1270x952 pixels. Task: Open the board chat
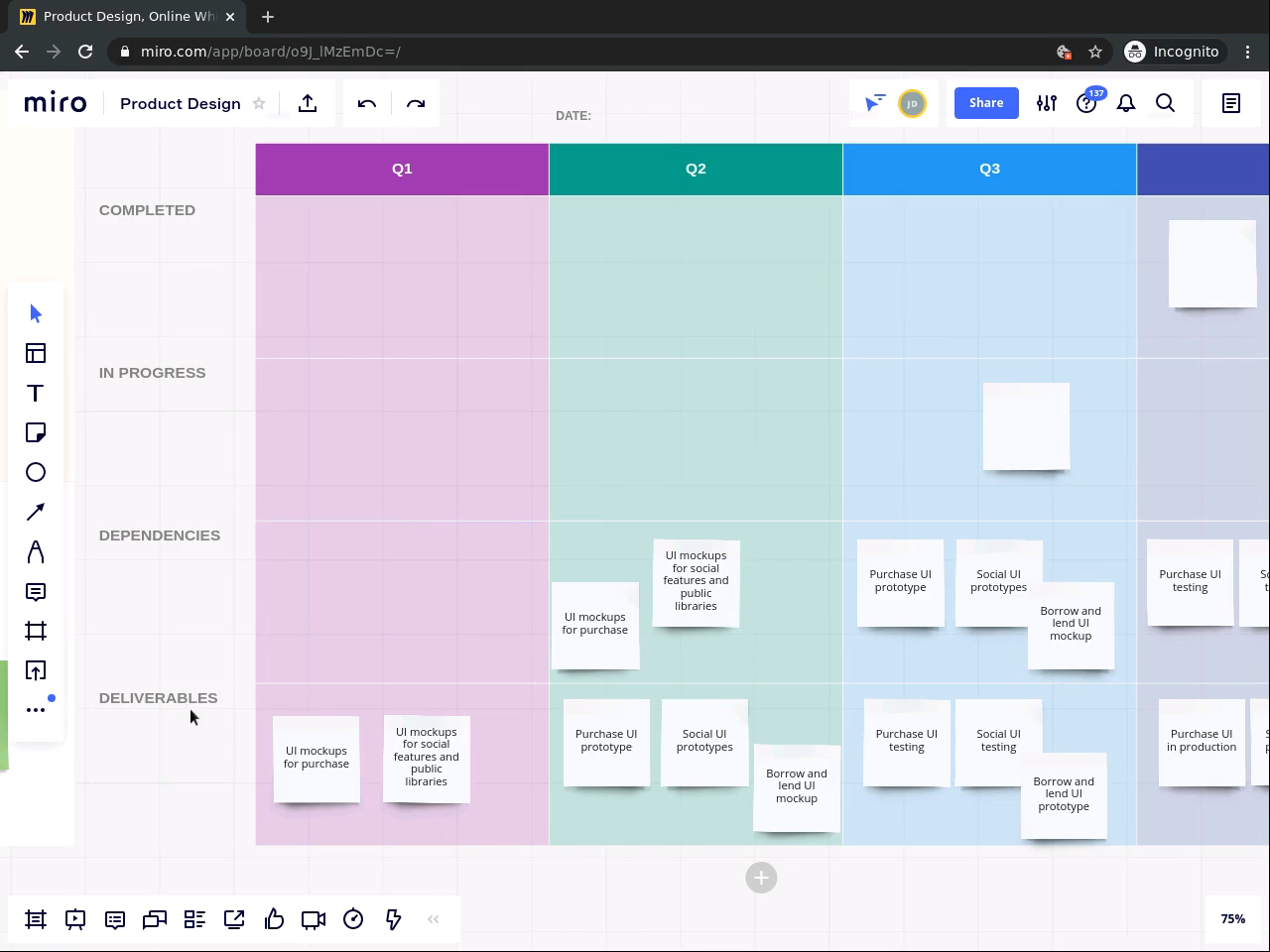(x=155, y=919)
